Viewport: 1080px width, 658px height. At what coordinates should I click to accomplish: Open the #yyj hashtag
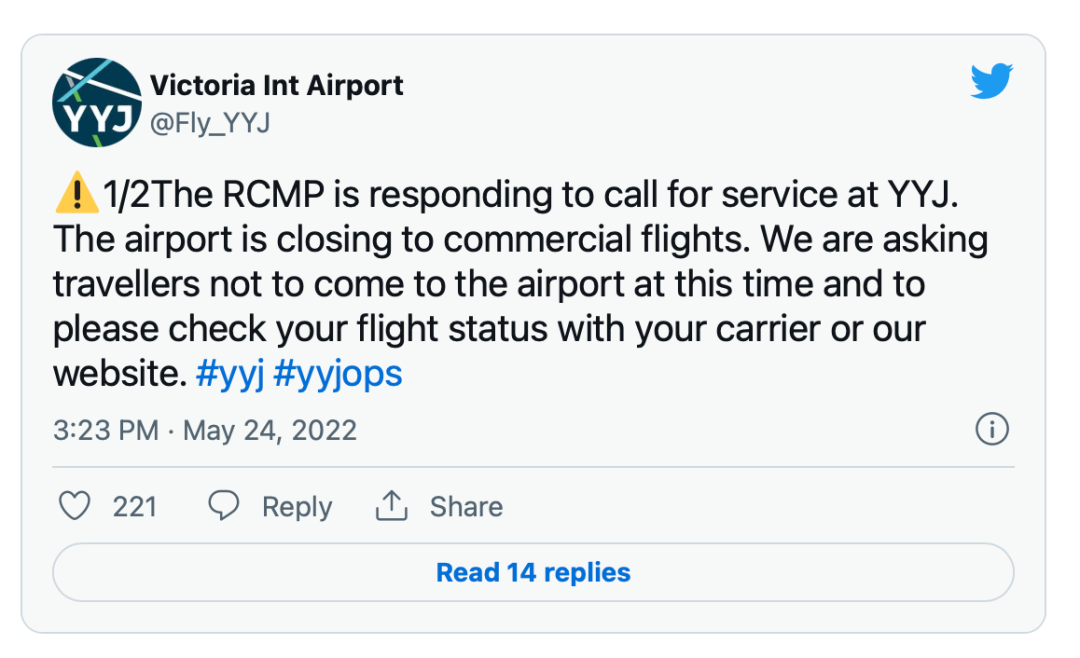pos(229,374)
